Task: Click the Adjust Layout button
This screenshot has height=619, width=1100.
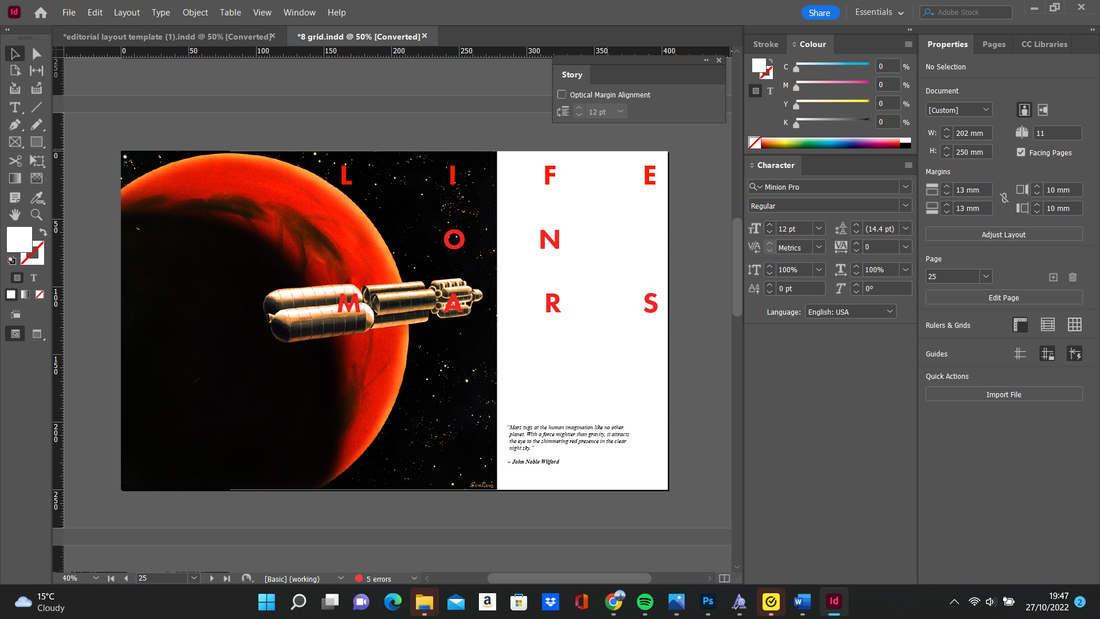Action: [1004, 234]
